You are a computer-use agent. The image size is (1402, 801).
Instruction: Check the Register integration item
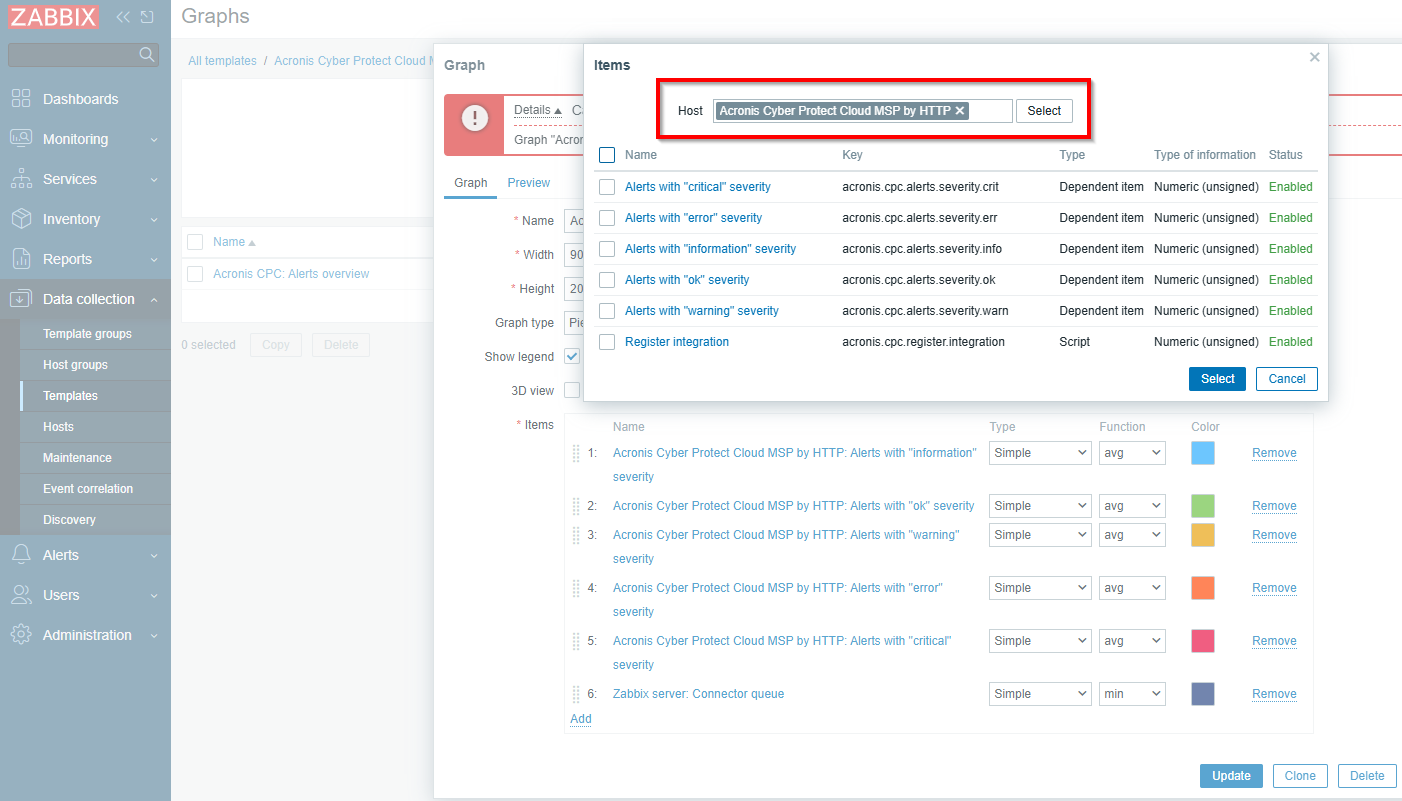click(607, 342)
